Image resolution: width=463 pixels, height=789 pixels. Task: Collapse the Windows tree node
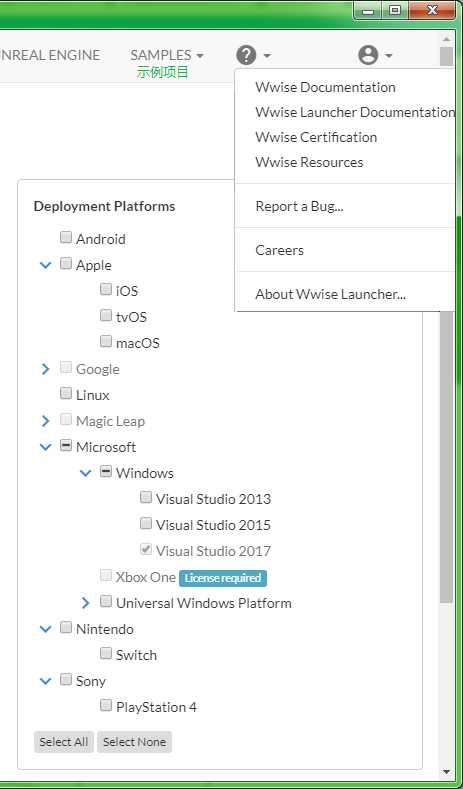86,473
